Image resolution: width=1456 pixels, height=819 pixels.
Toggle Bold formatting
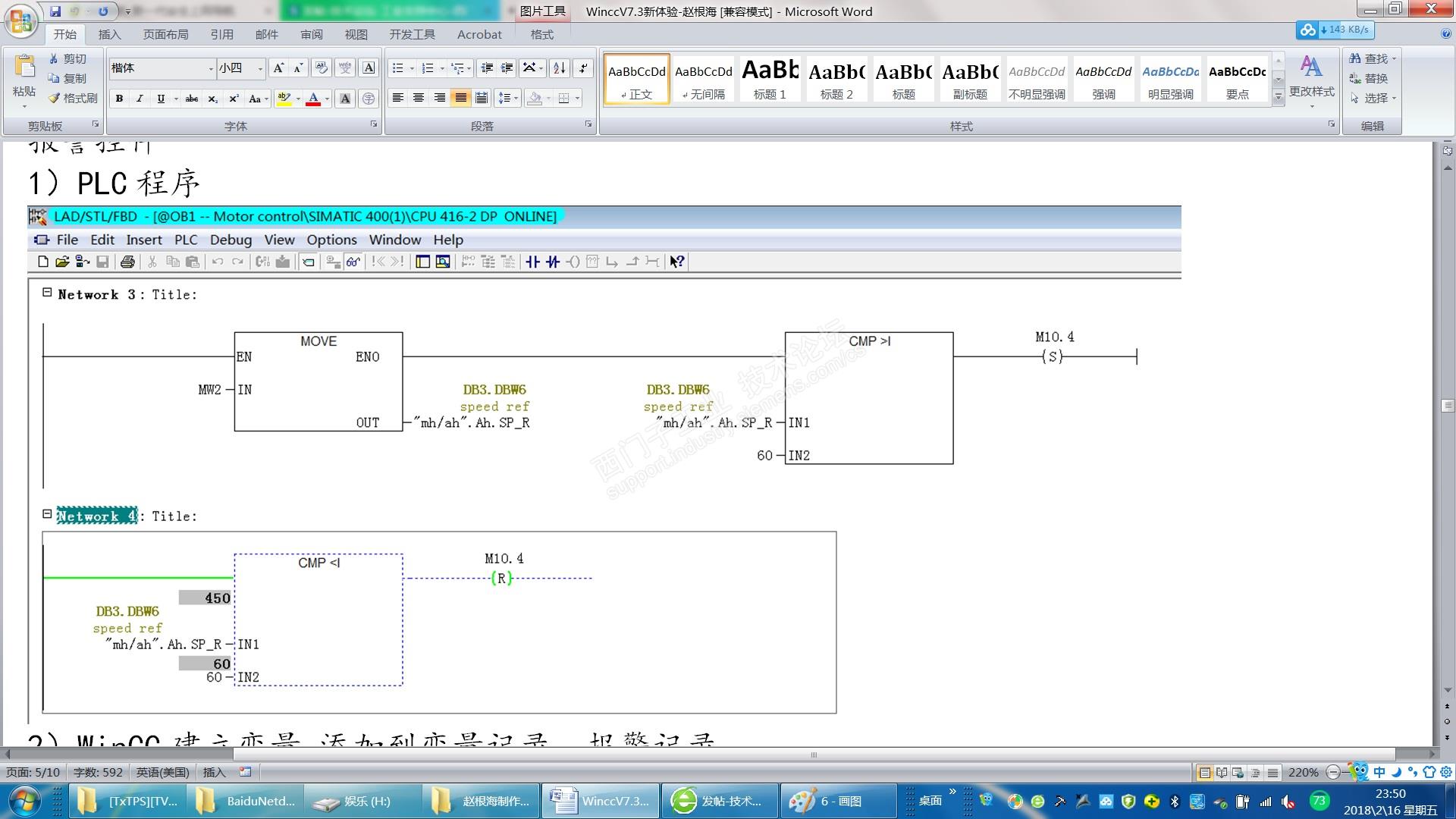pos(119,99)
